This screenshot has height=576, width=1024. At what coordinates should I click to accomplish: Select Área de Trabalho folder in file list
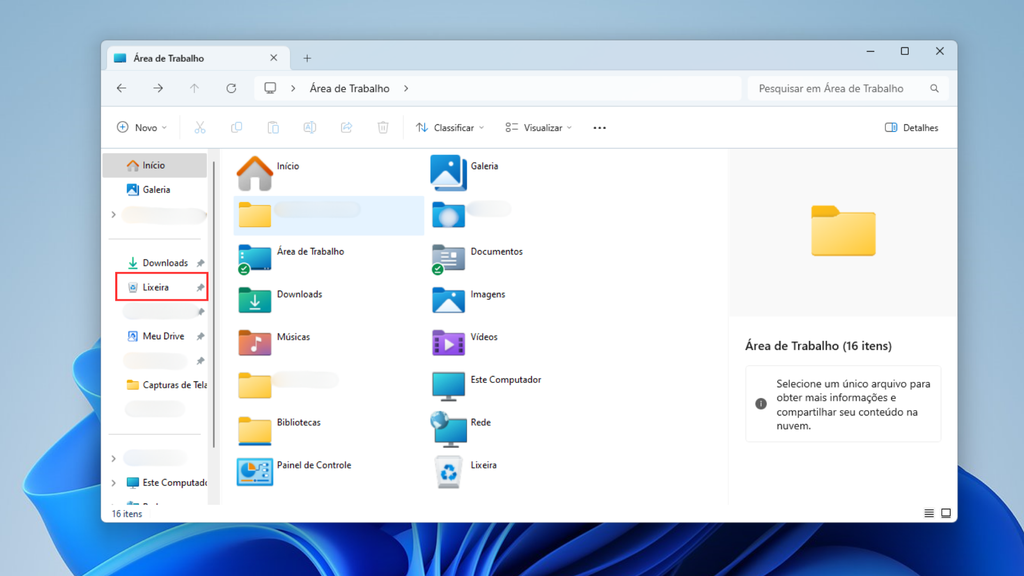point(291,258)
